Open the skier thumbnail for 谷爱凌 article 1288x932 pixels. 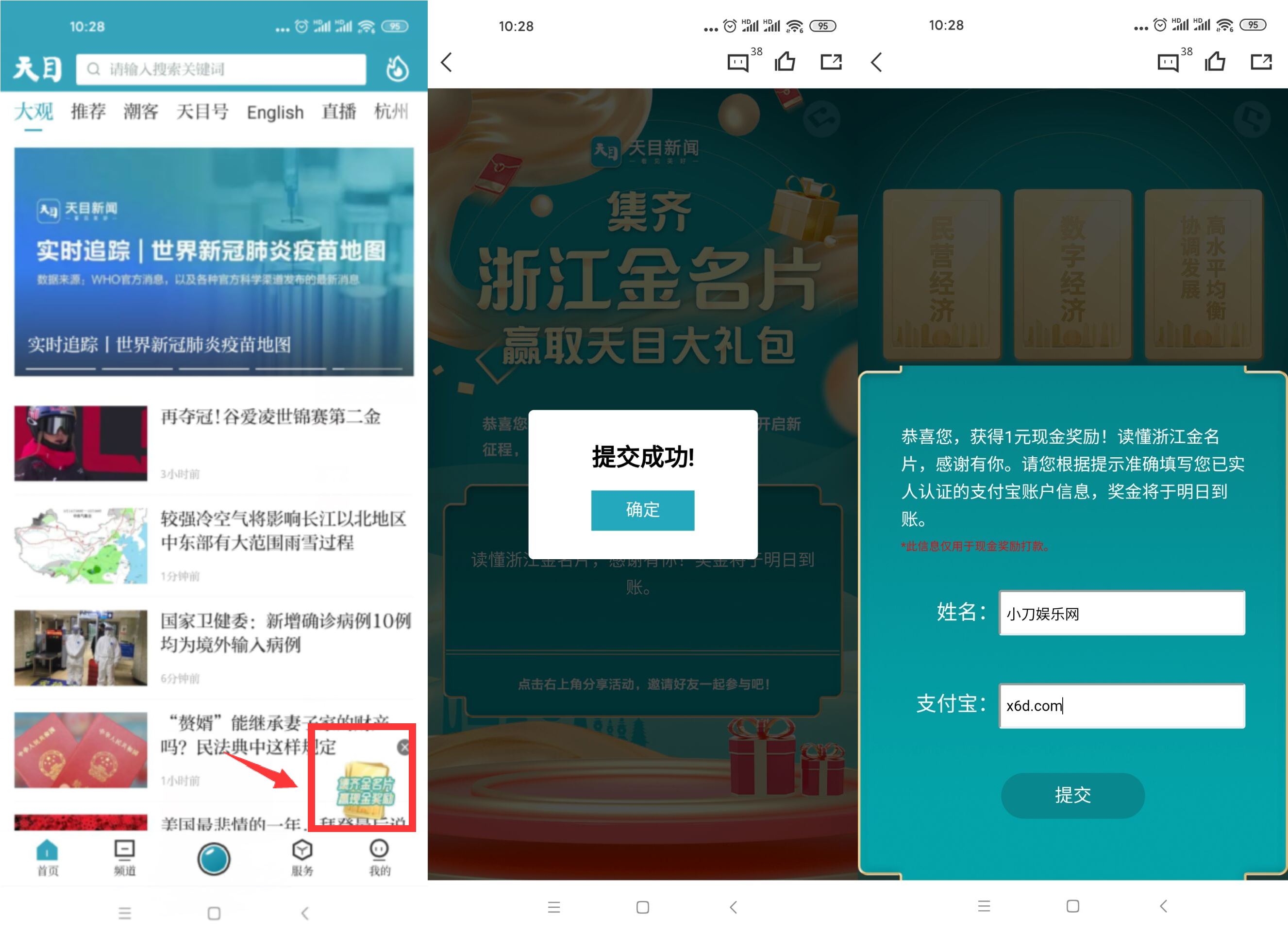coord(81,443)
